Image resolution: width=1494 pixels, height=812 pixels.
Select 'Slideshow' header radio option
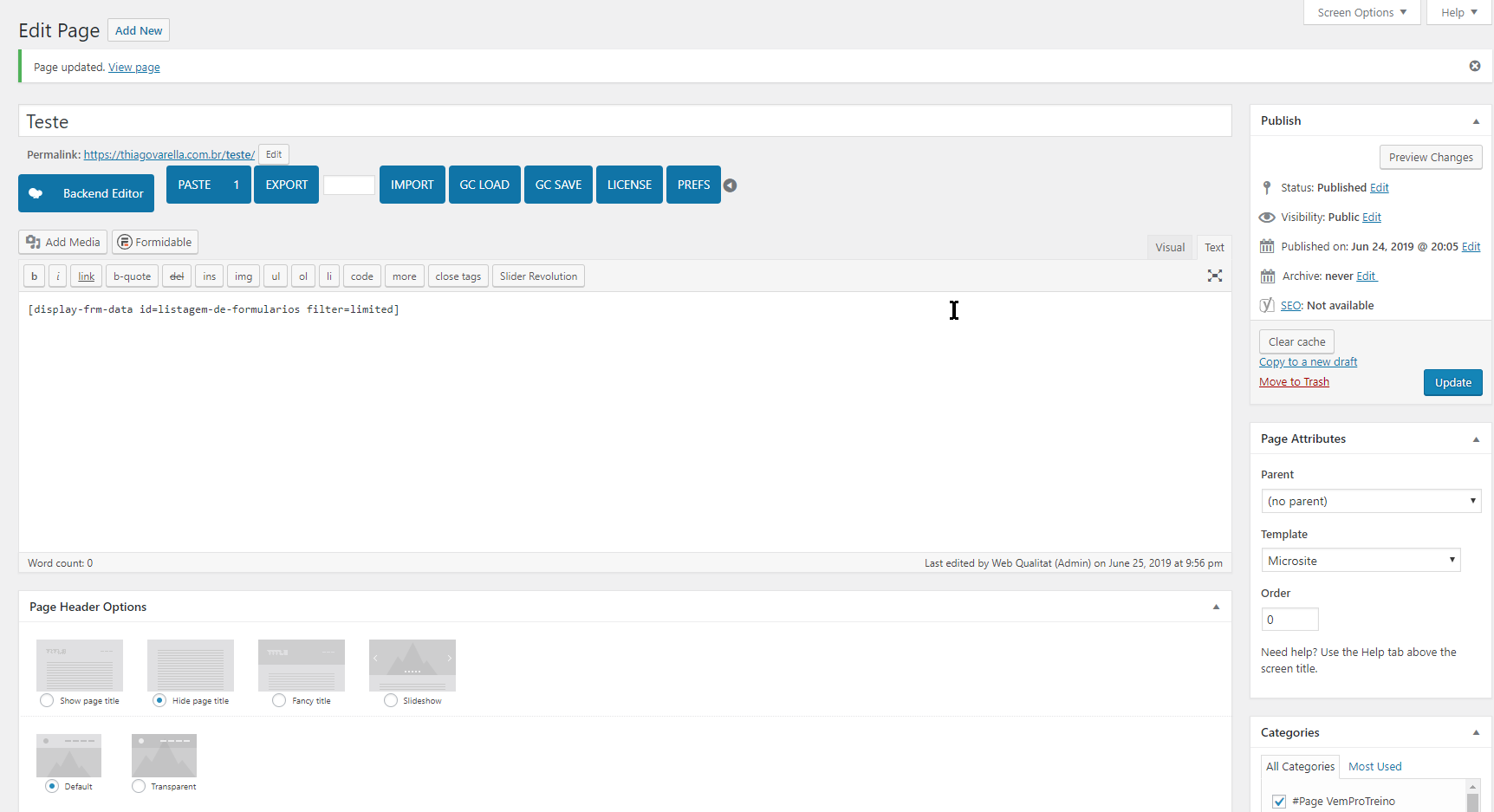click(x=391, y=700)
